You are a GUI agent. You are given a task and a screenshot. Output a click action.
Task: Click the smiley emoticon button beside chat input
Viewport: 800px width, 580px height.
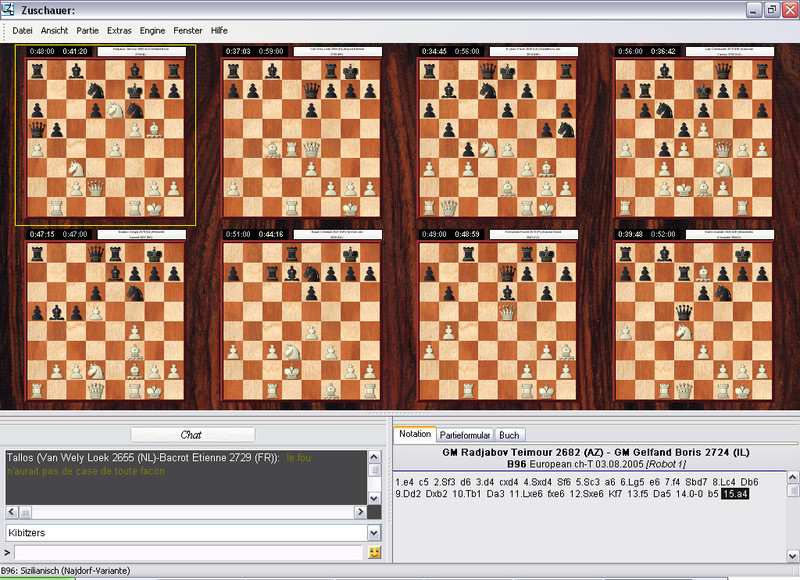click(375, 552)
